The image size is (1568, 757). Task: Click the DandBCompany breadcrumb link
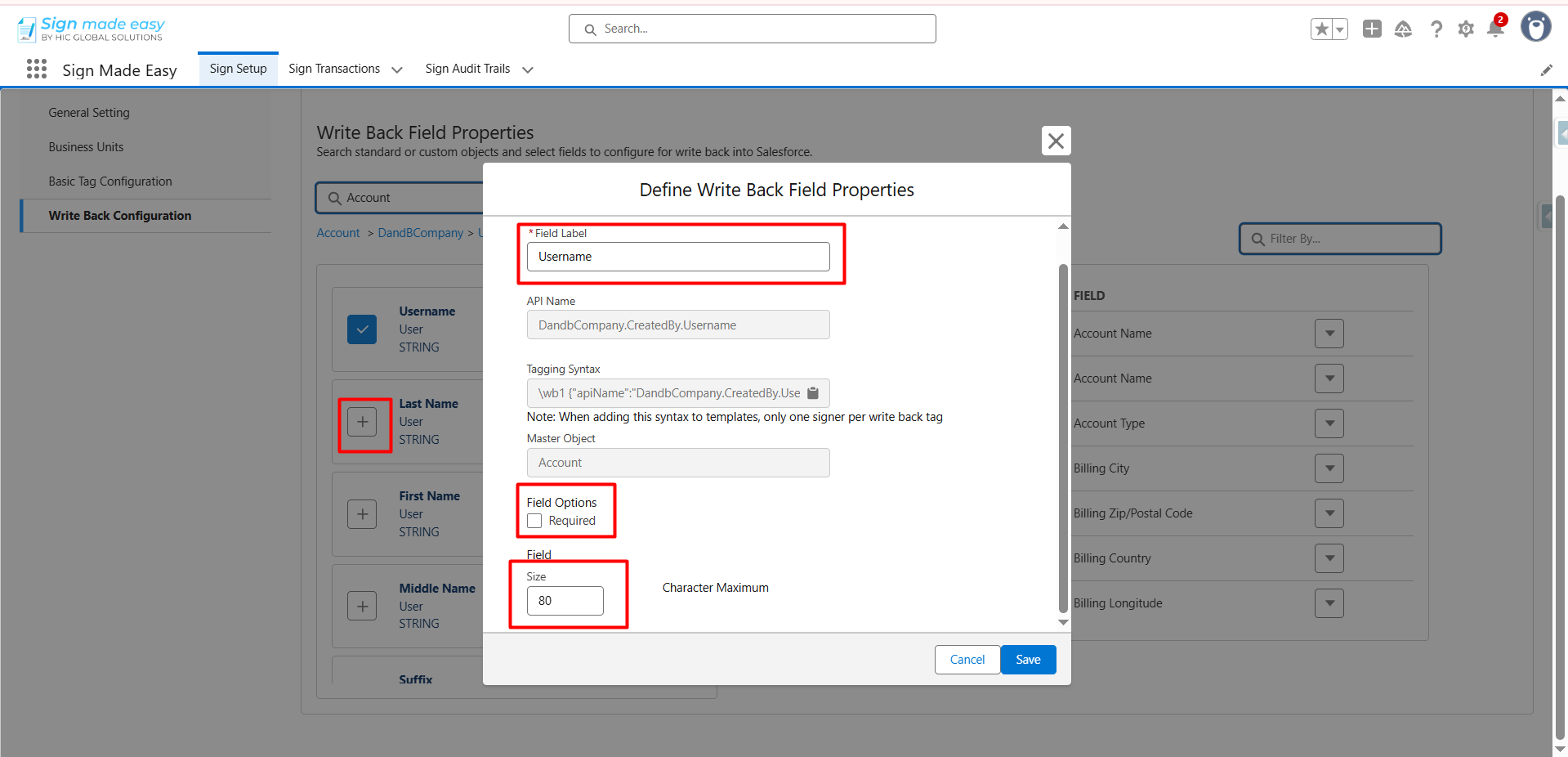[x=421, y=233]
